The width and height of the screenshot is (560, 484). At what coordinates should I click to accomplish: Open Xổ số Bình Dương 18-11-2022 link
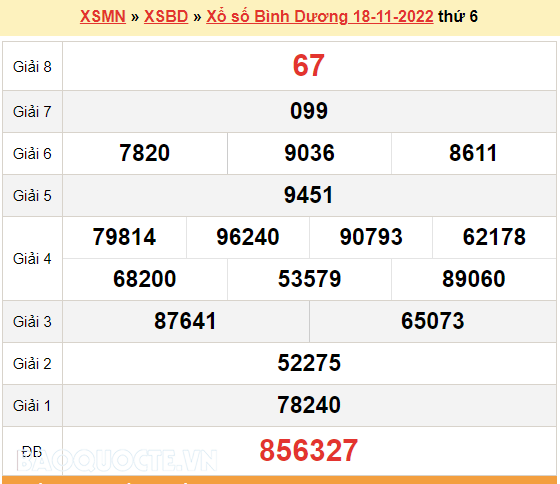point(320,16)
